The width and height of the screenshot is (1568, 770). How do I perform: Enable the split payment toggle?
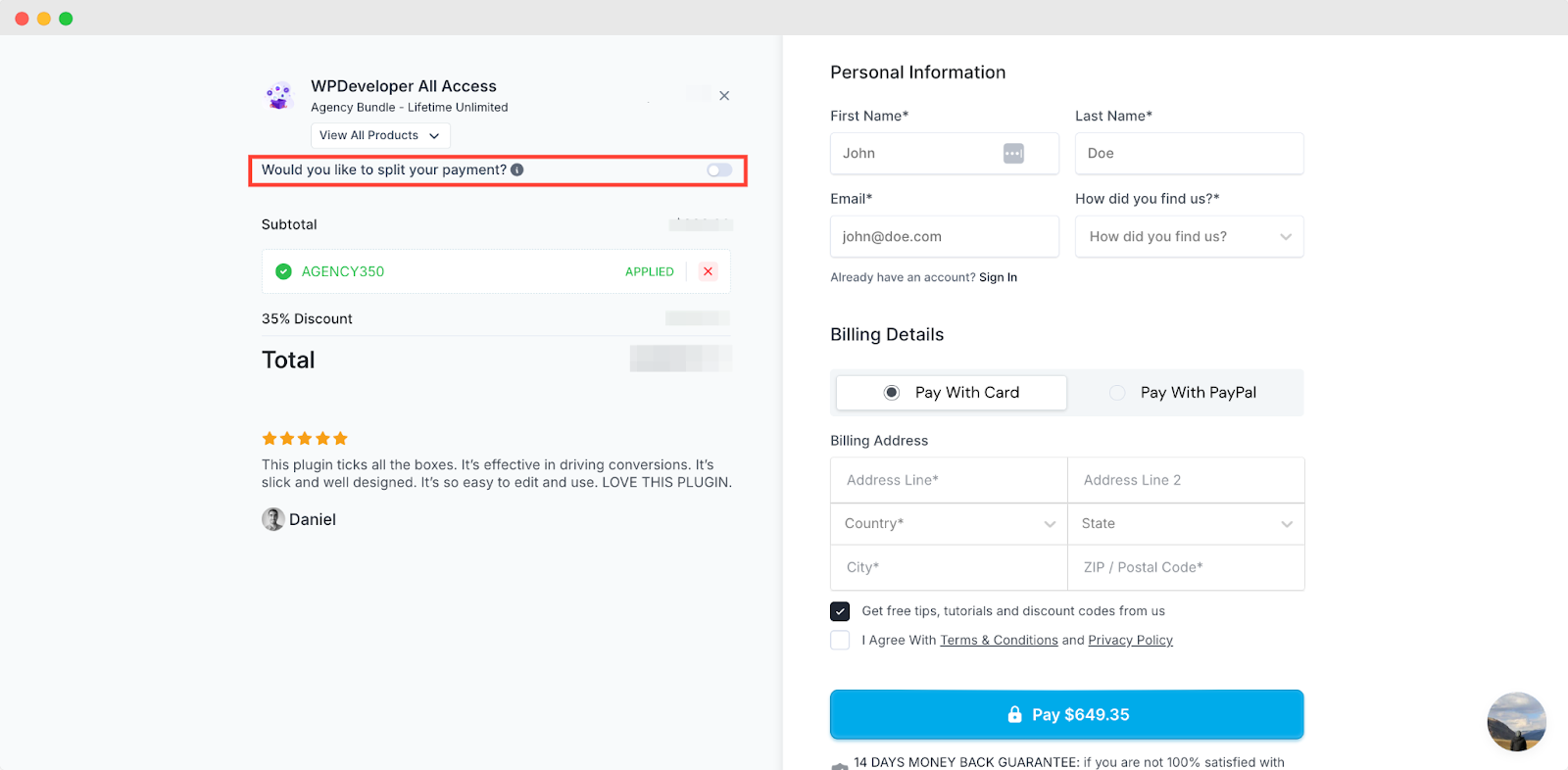(719, 170)
